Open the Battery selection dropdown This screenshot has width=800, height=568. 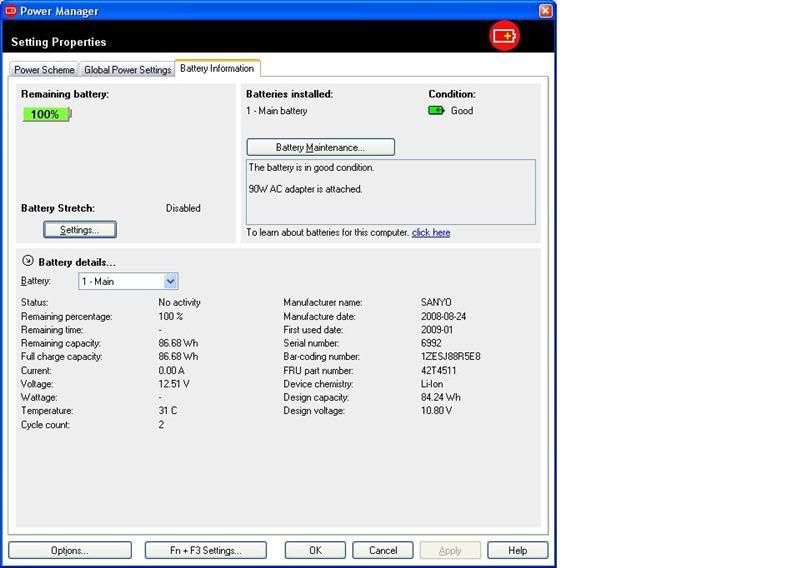(170, 282)
